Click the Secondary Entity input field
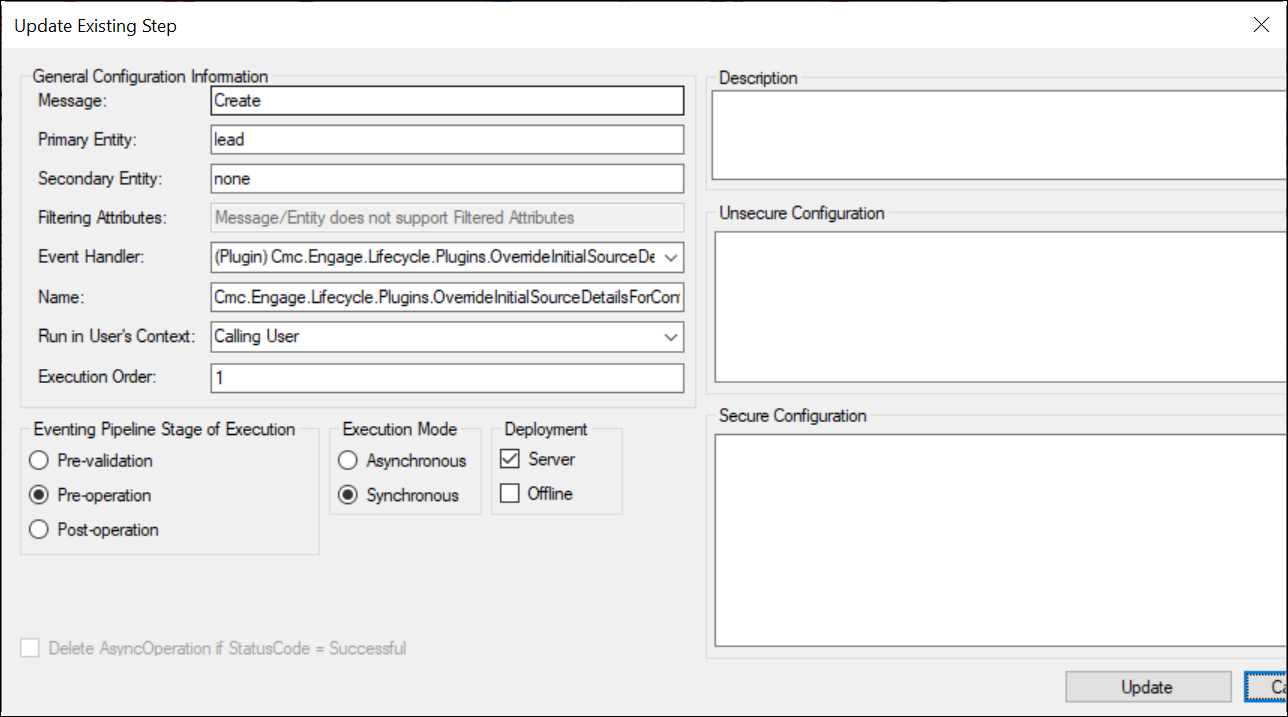1288x717 pixels. pos(447,179)
